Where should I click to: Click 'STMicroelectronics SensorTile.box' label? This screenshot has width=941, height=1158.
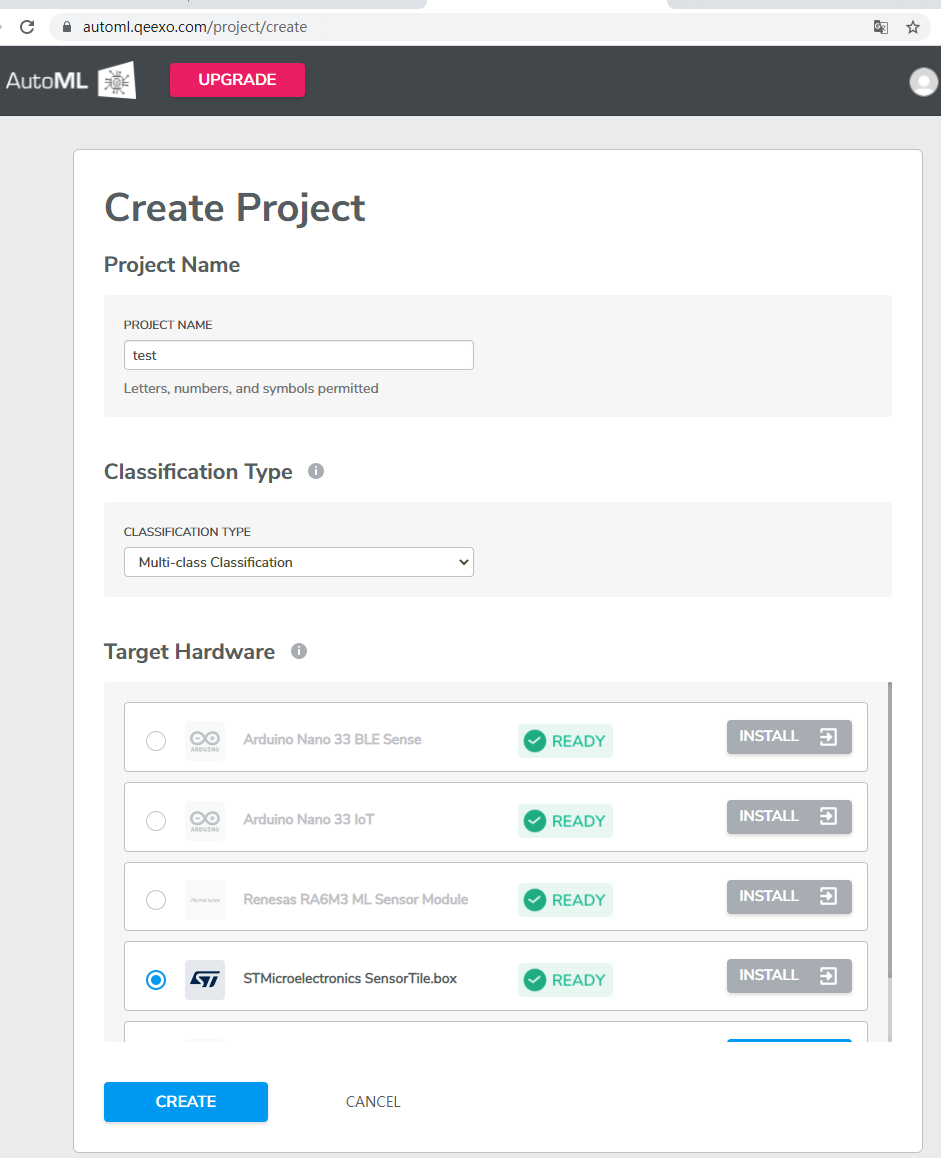pos(350,979)
